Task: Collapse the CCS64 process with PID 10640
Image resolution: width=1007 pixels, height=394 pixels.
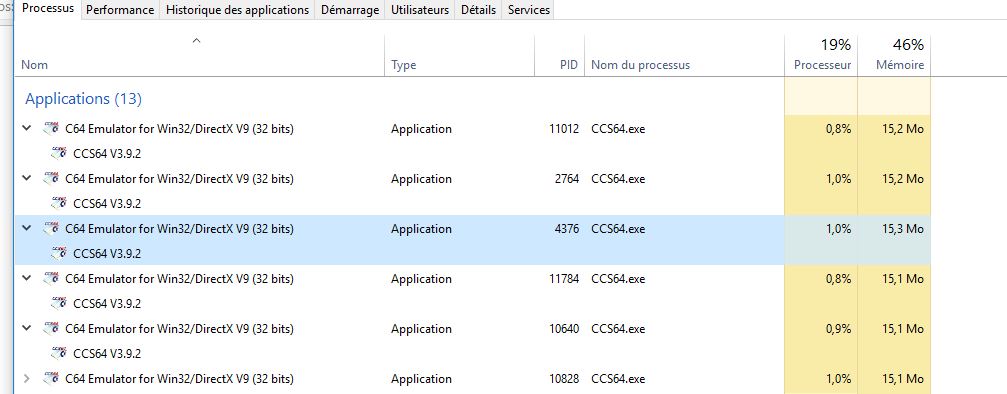Action: (x=26, y=328)
